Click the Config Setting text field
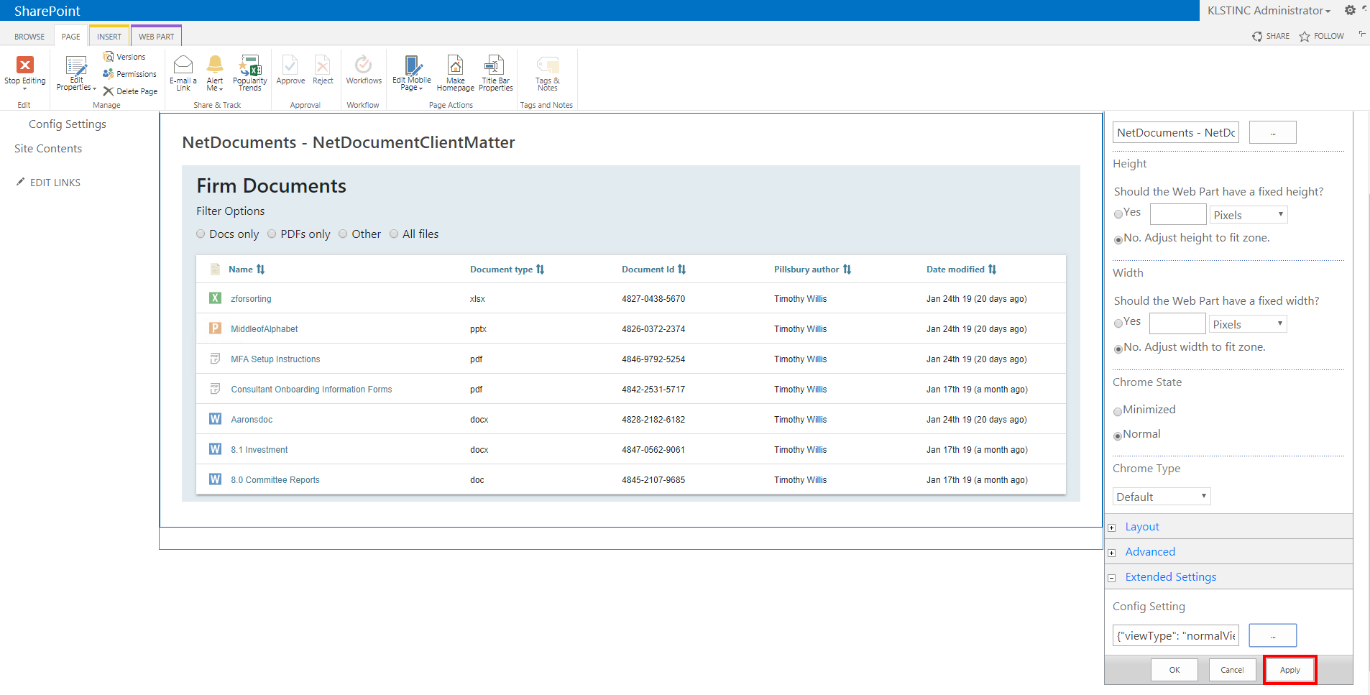 [x=1176, y=635]
